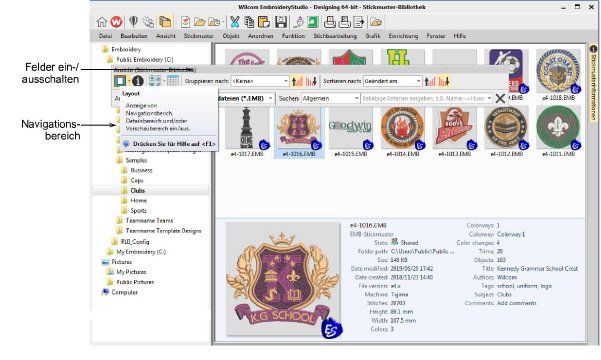Select the Caps folder
Screen dimensions: 601x360
(x=136, y=180)
